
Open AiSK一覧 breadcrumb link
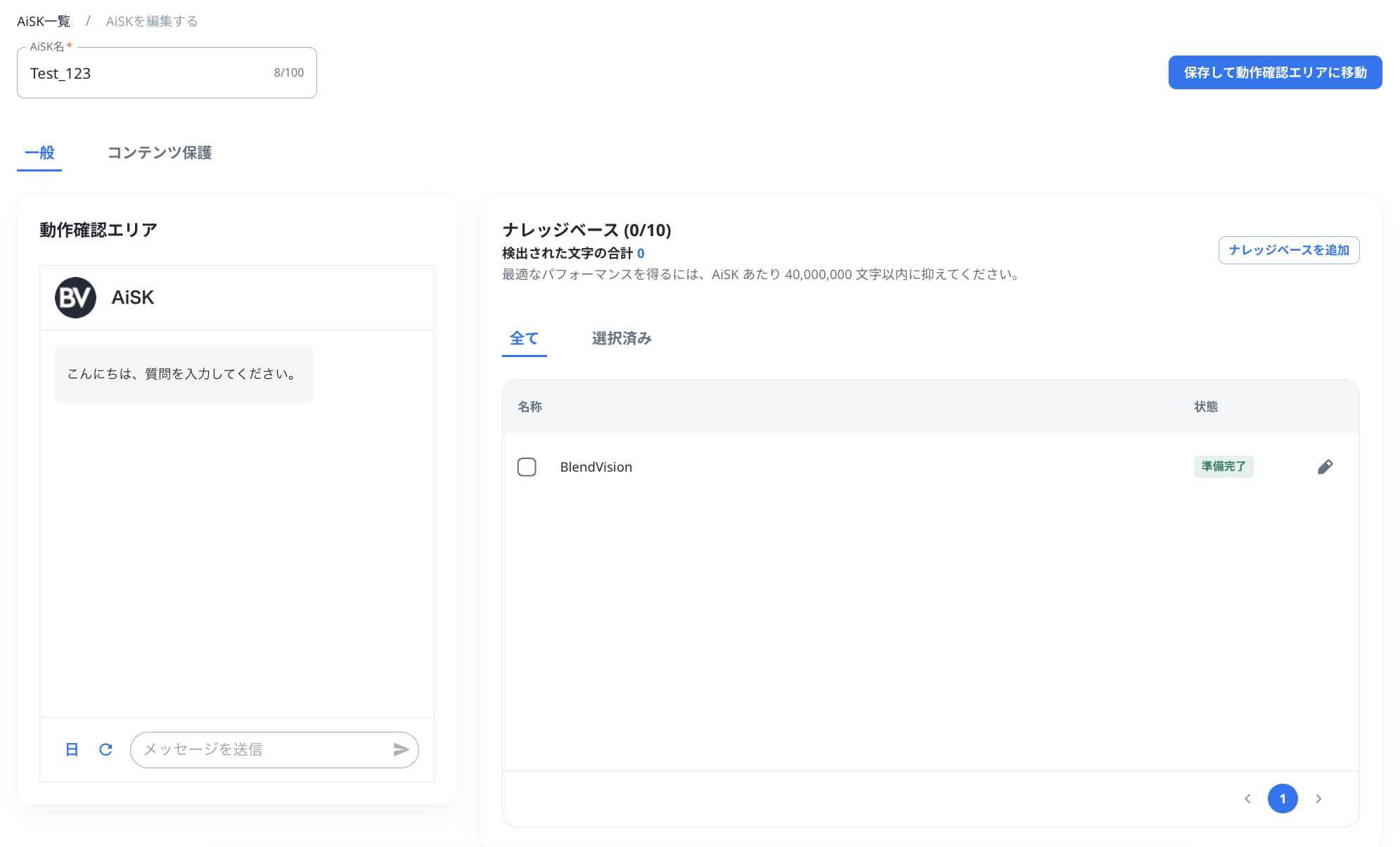click(44, 21)
